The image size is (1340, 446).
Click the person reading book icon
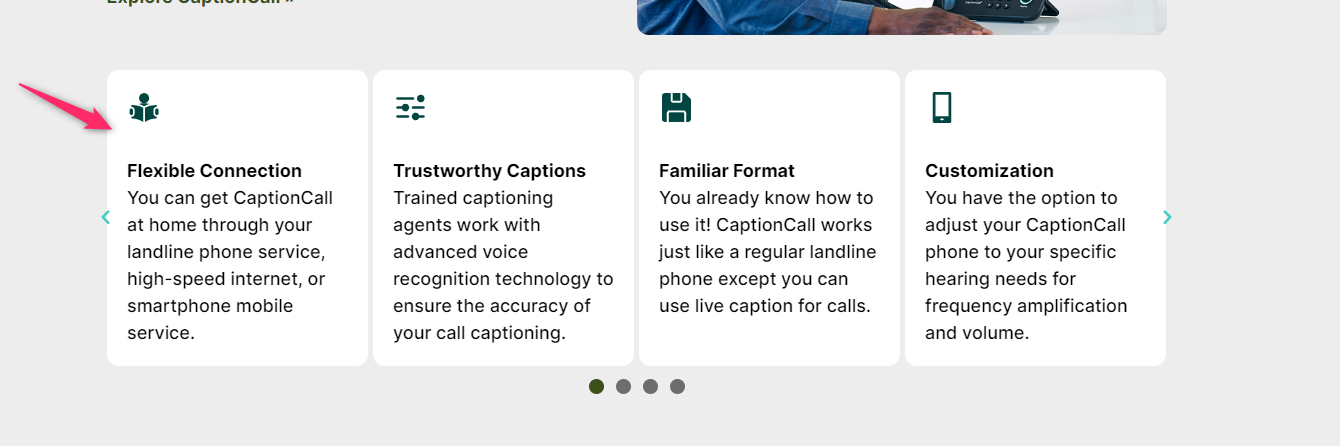[x=144, y=108]
